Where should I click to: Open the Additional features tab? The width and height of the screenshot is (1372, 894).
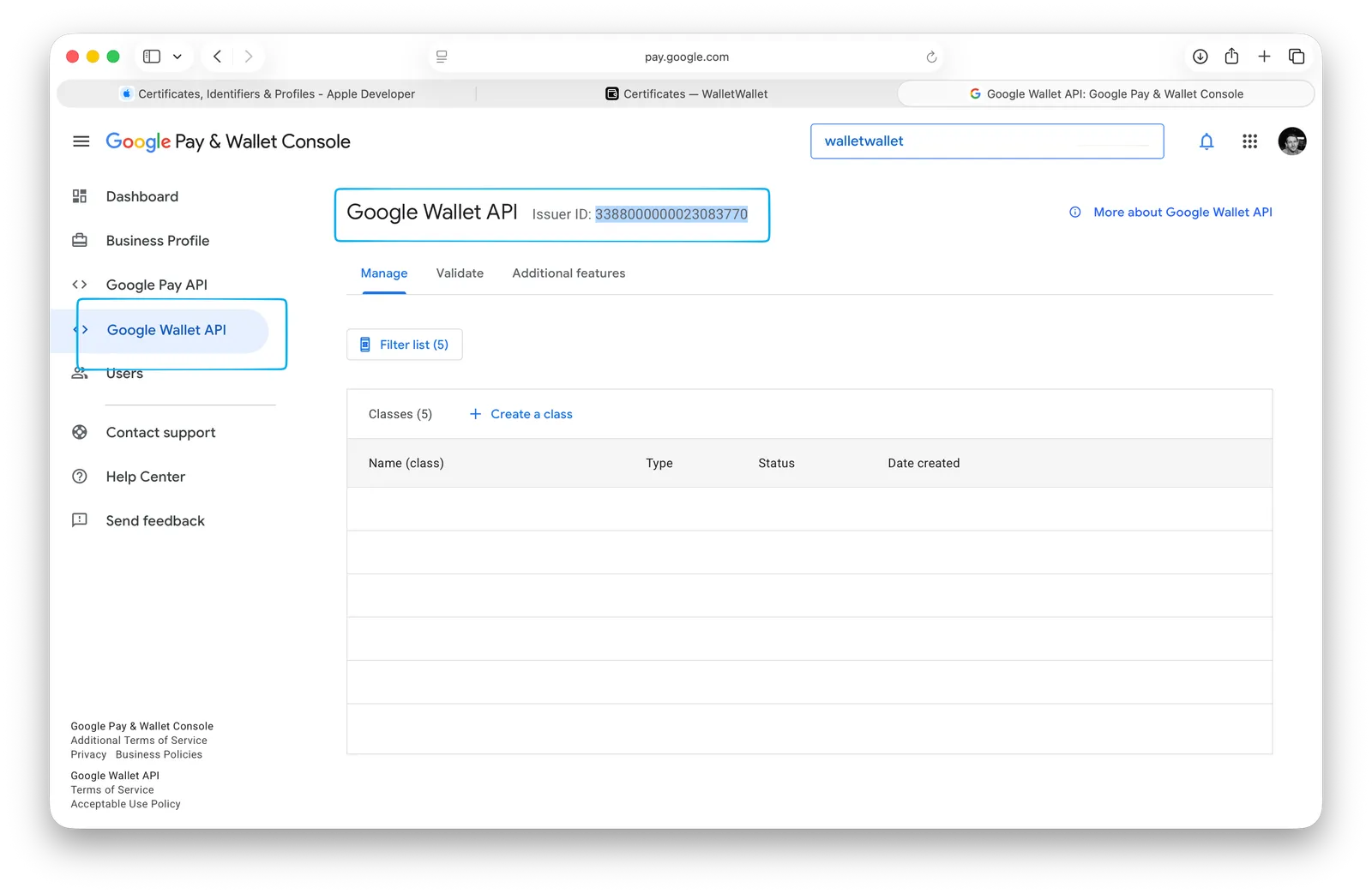click(569, 273)
